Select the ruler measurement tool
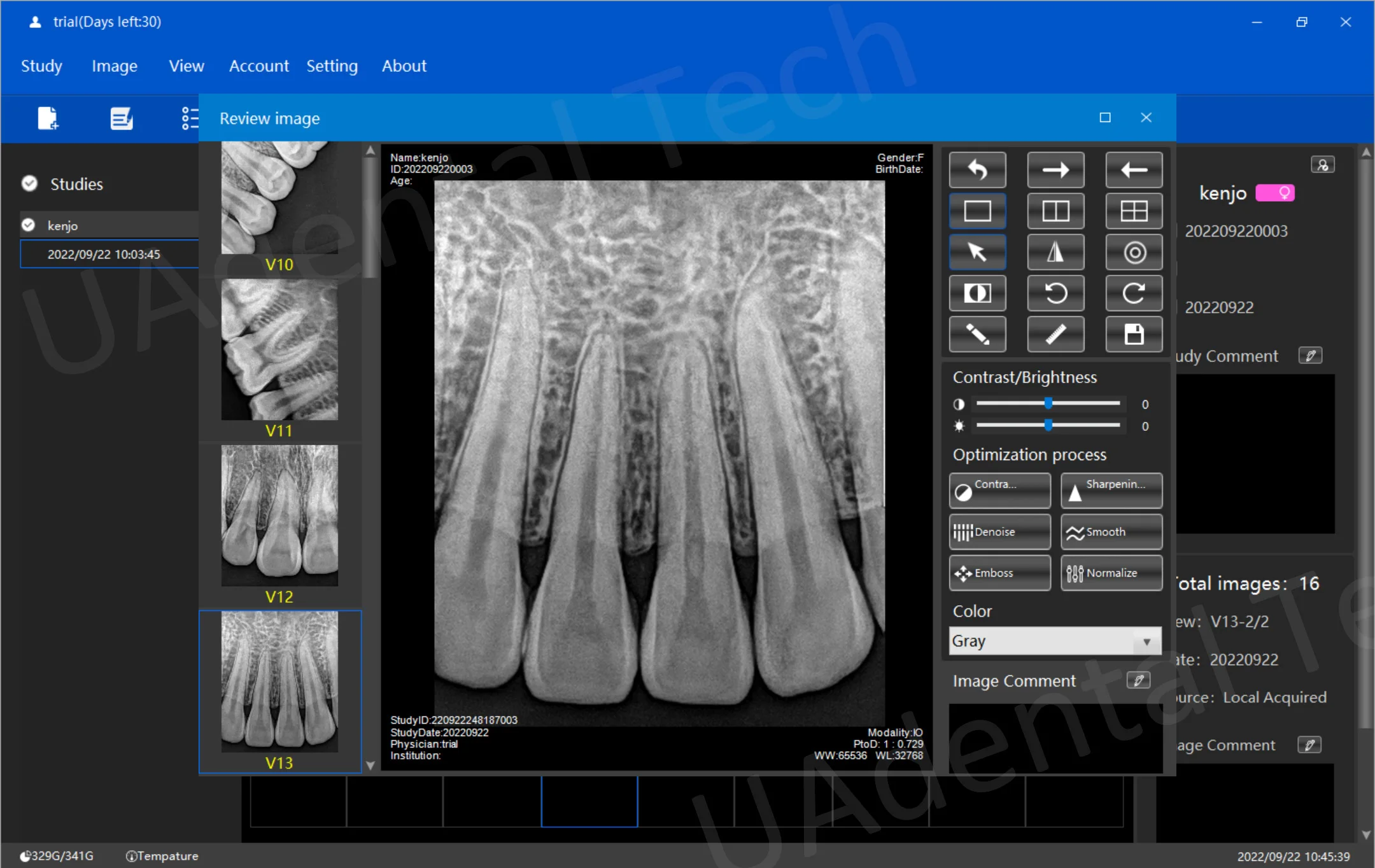 (1055, 335)
